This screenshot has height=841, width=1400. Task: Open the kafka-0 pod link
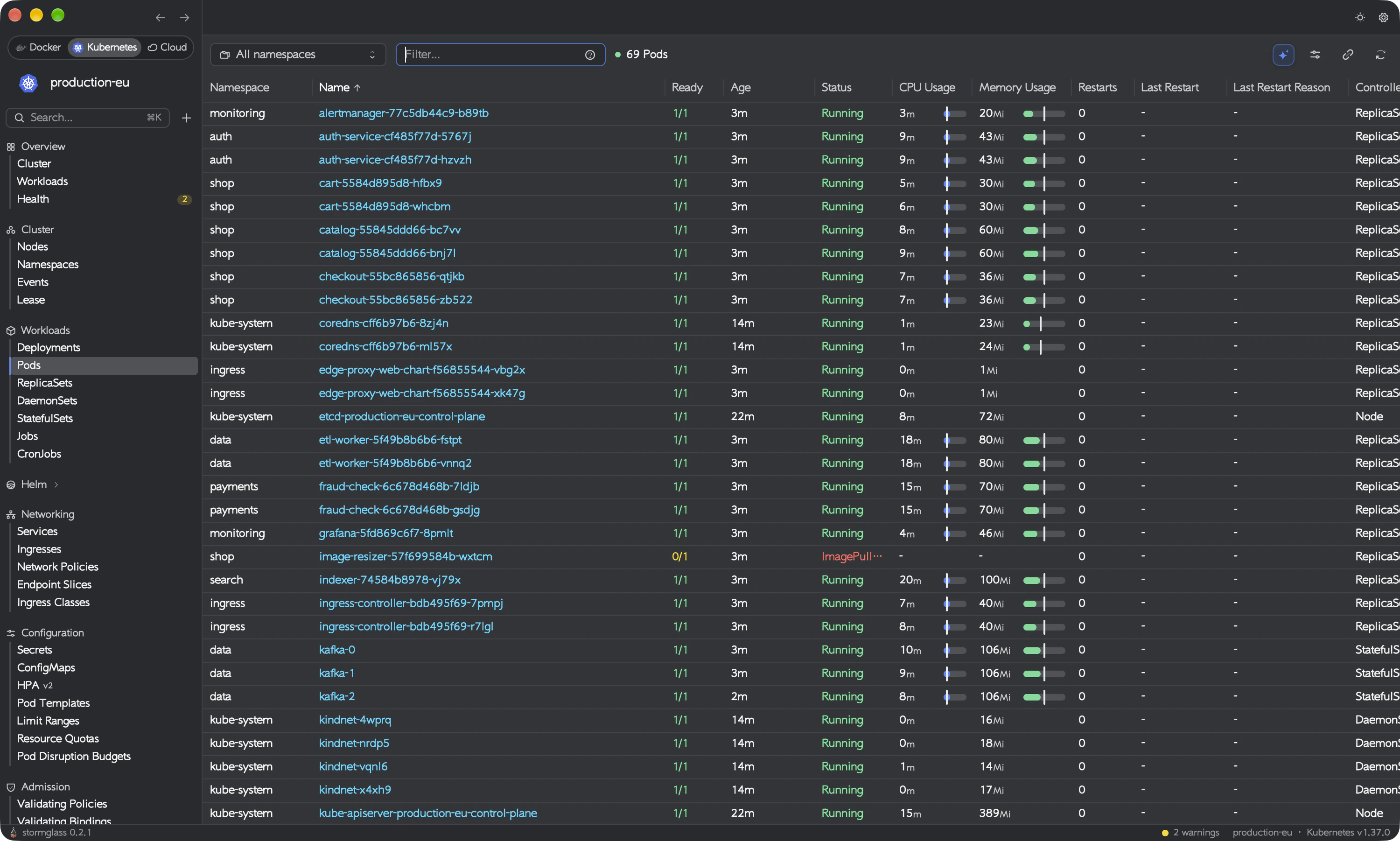pos(337,650)
